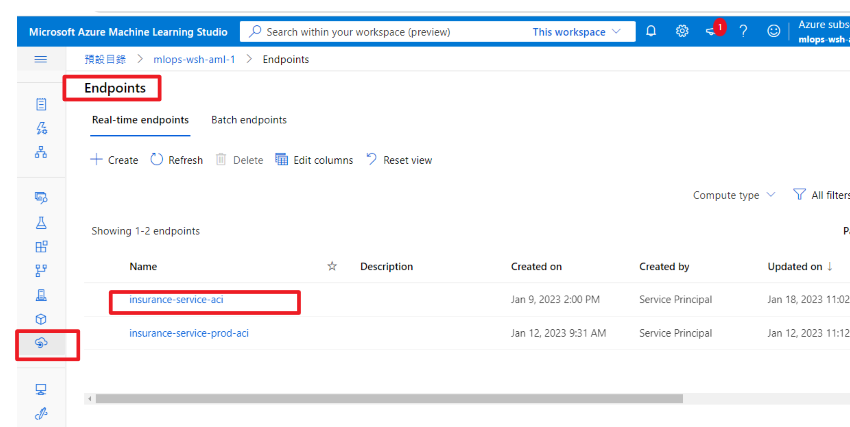Open Linked services icon in sidebar
The height and width of the screenshot is (427, 850).
click(x=41, y=414)
